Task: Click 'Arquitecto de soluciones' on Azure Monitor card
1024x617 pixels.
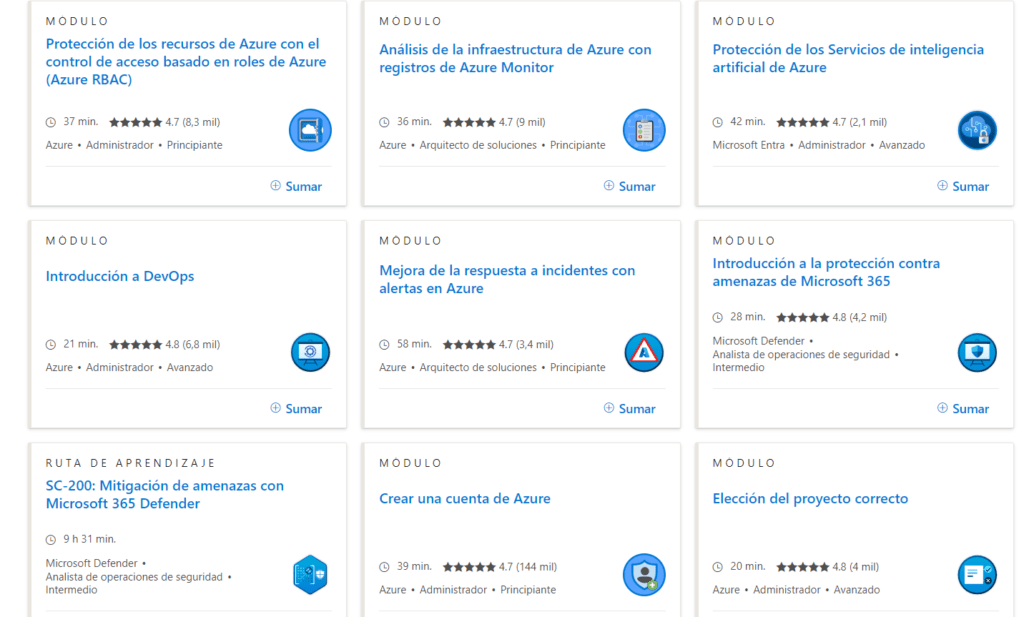Action: (478, 145)
